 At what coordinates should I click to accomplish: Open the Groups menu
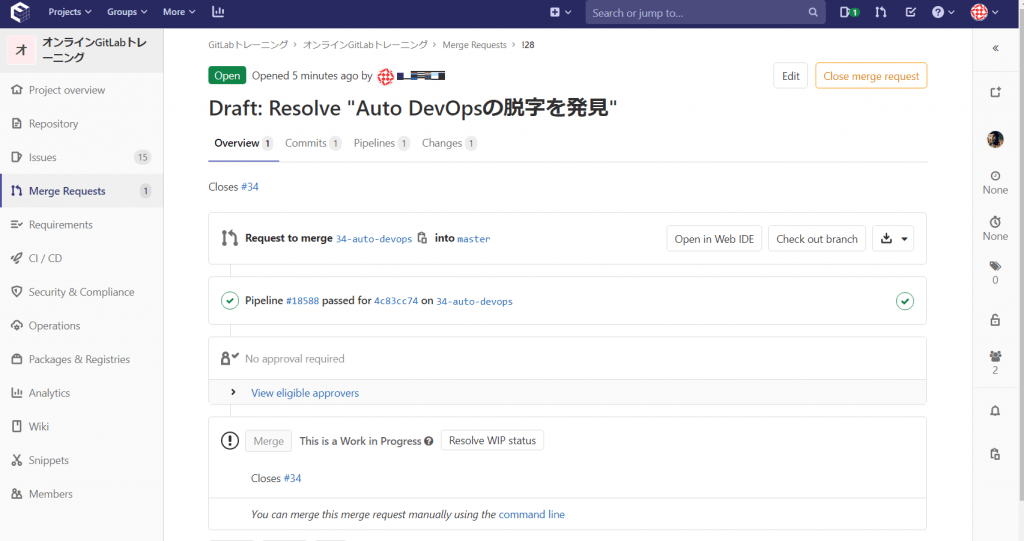click(127, 12)
